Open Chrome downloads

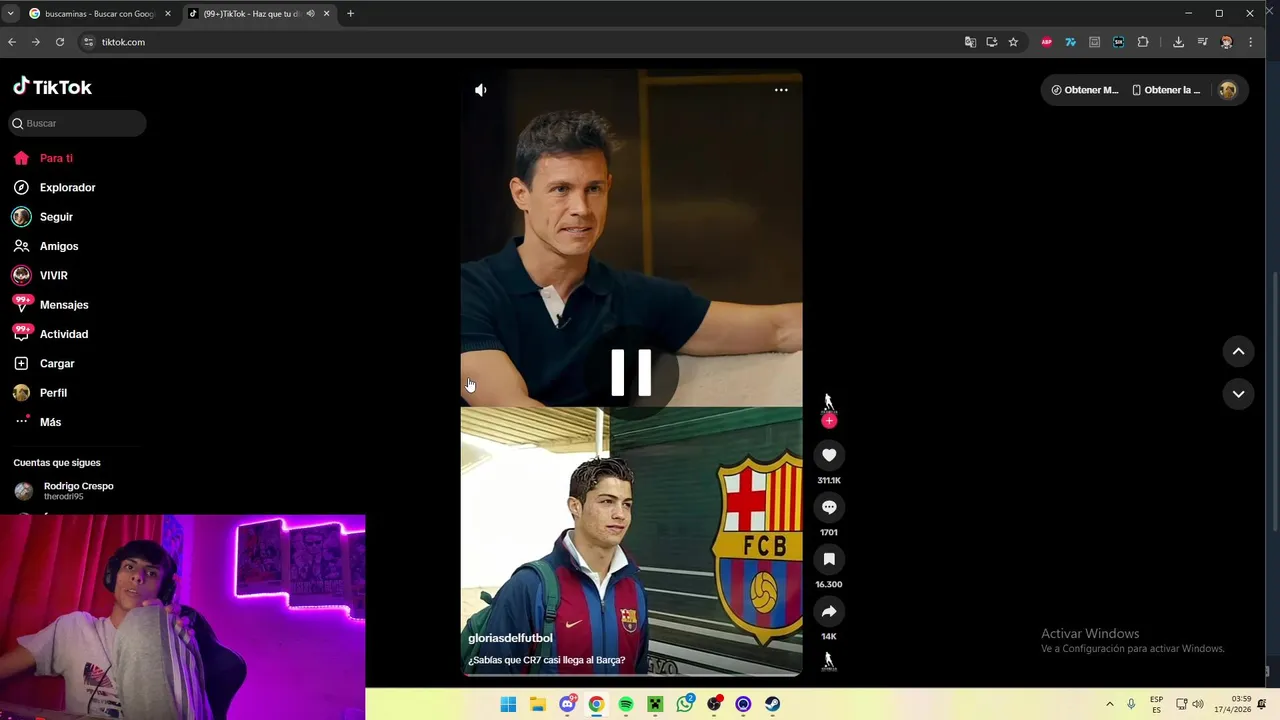tap(1178, 42)
